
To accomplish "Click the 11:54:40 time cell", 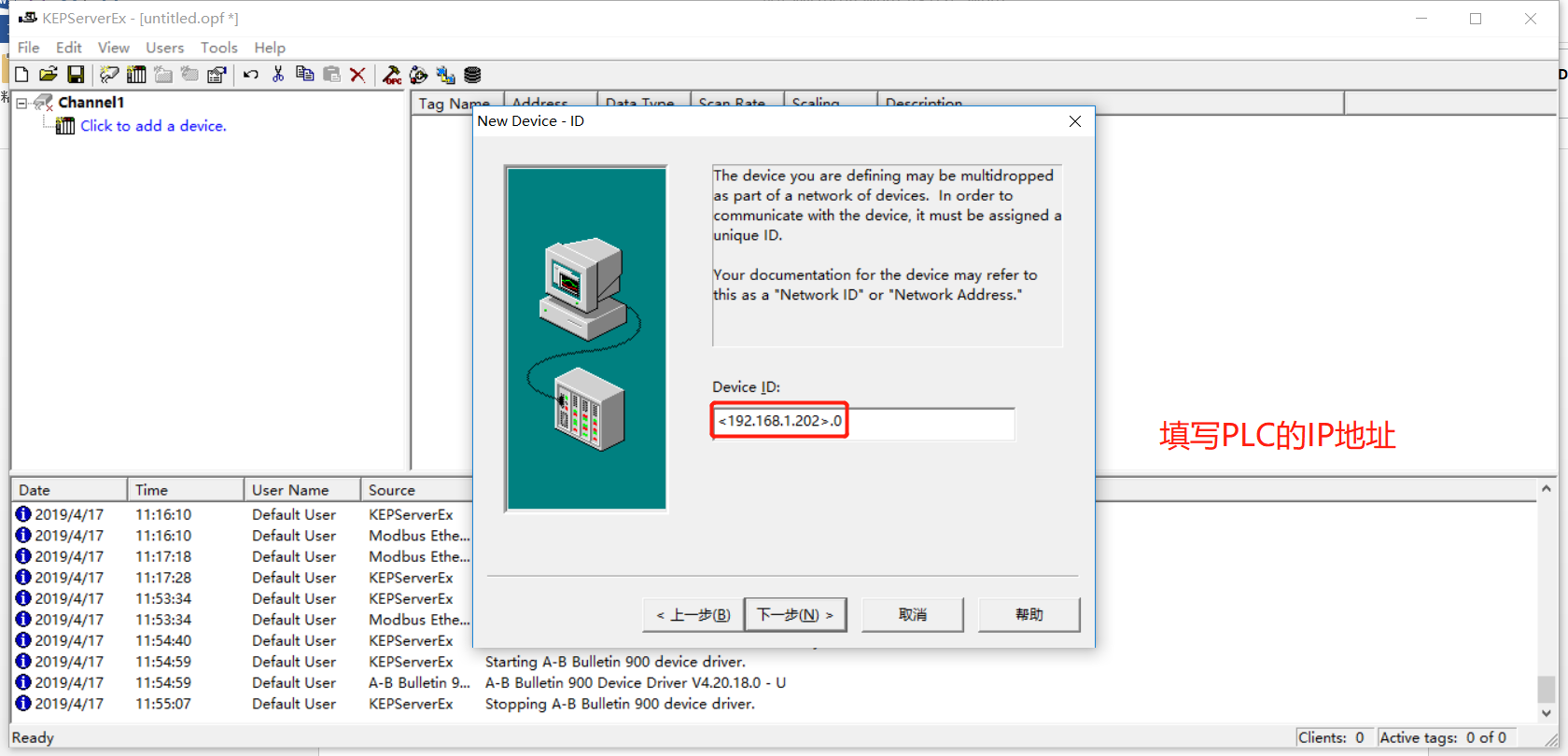I will [163, 641].
